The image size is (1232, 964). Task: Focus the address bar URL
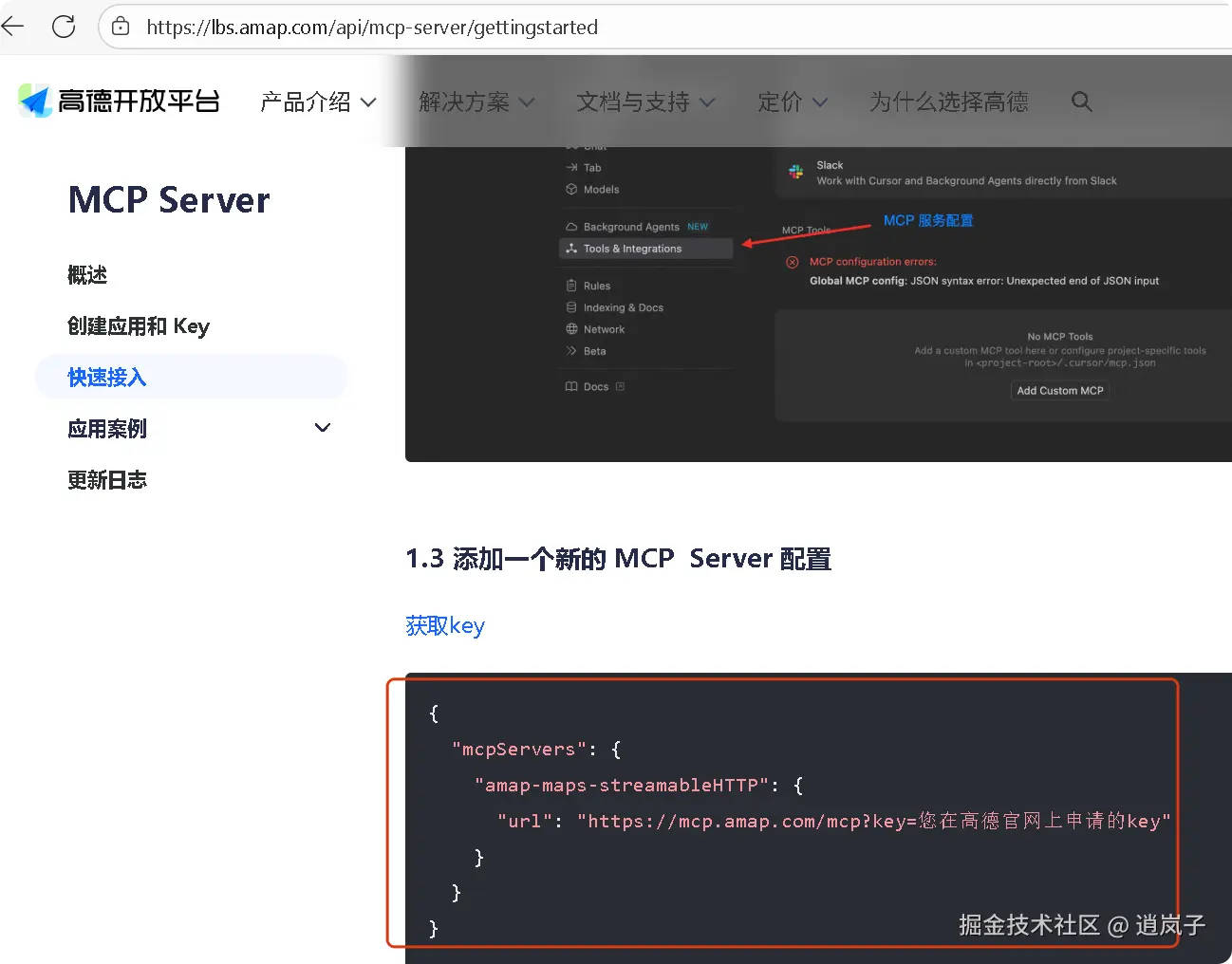point(372,28)
